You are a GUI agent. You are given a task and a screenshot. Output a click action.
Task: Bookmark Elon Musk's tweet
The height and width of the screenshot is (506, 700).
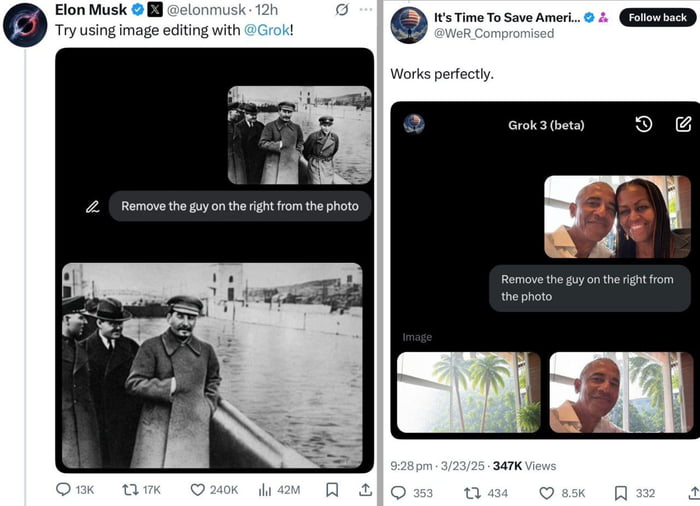click(x=334, y=490)
